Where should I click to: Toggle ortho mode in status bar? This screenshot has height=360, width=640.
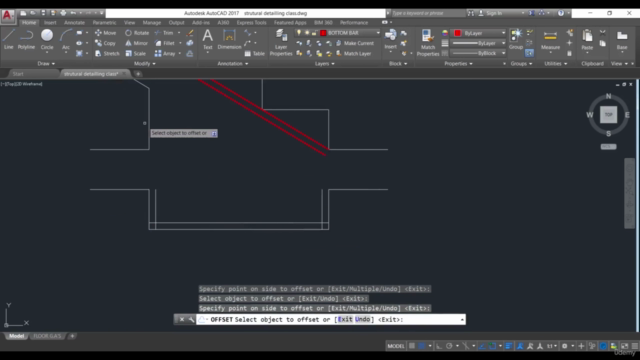[439, 346]
